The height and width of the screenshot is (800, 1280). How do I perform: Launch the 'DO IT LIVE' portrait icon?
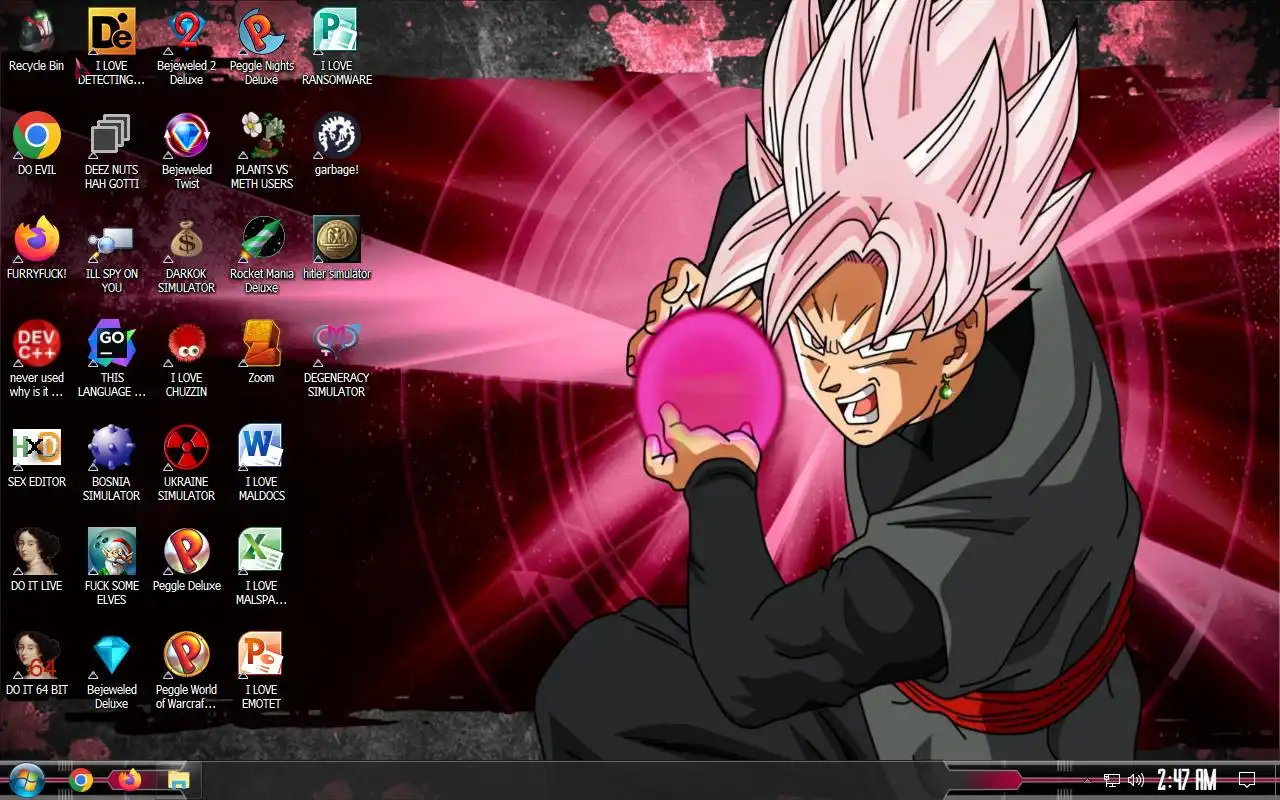coord(36,560)
